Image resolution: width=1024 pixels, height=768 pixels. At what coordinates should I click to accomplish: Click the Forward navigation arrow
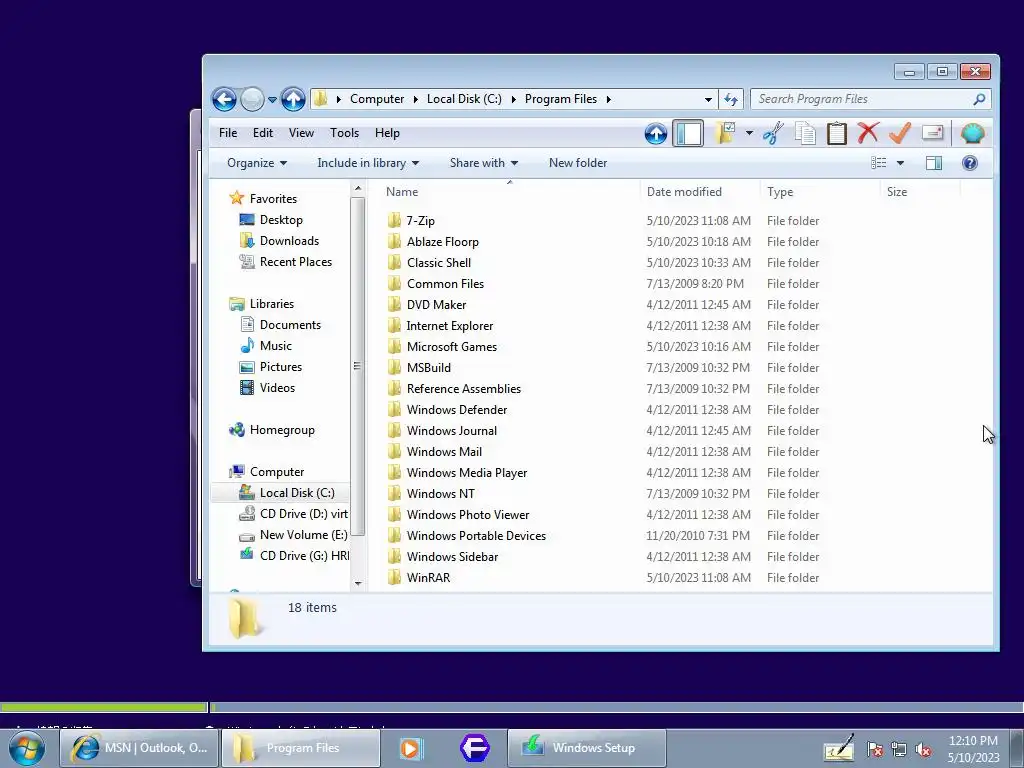(x=252, y=99)
